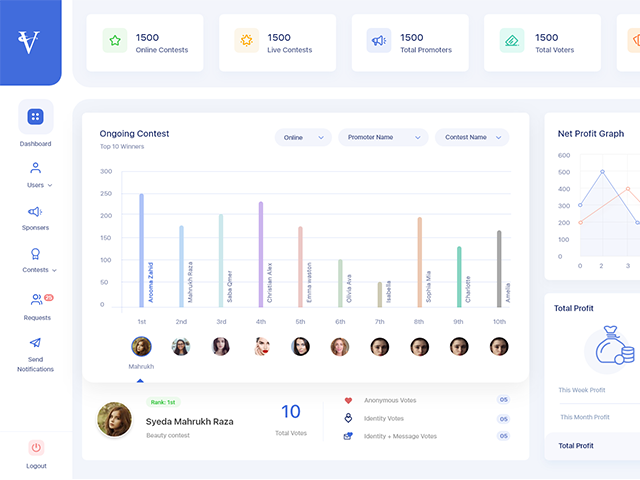640x480 pixels.
Task: Click the Send Notifications paper plane icon
Action: 35,343
